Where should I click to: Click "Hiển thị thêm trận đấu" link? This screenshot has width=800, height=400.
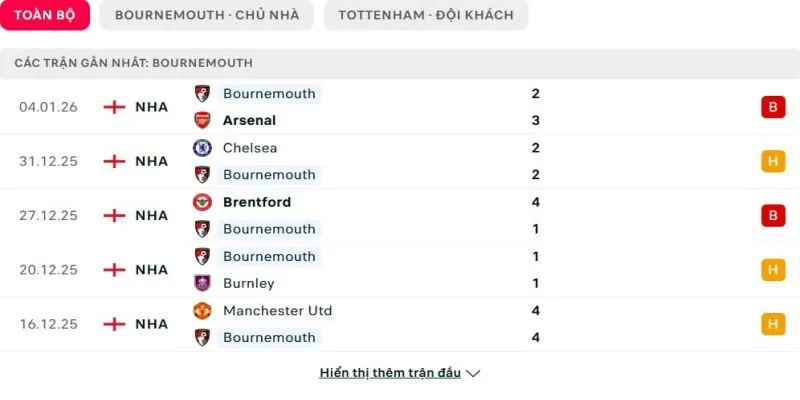[390, 373]
